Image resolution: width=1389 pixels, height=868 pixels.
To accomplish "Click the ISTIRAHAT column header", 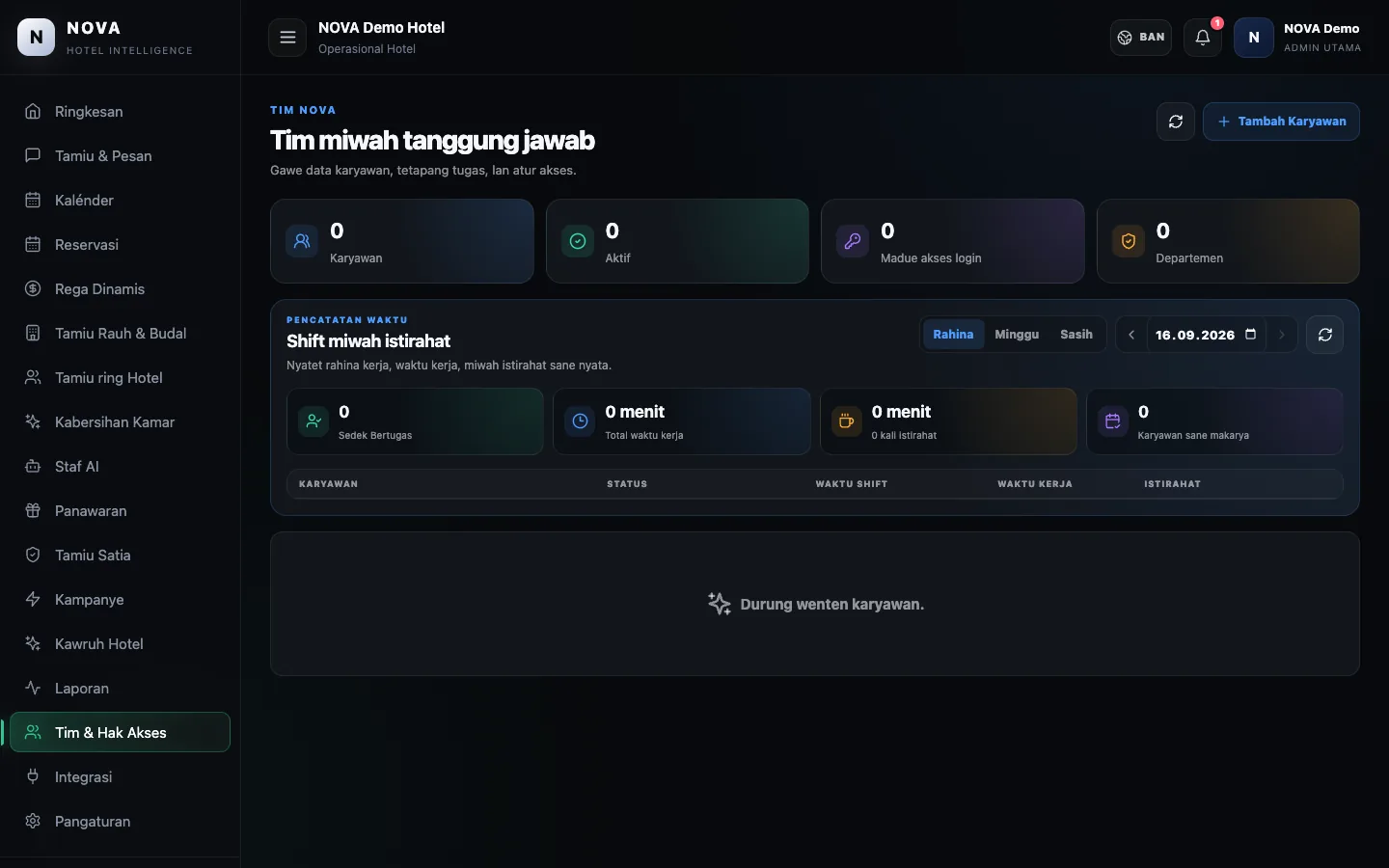I will [x=1172, y=484].
